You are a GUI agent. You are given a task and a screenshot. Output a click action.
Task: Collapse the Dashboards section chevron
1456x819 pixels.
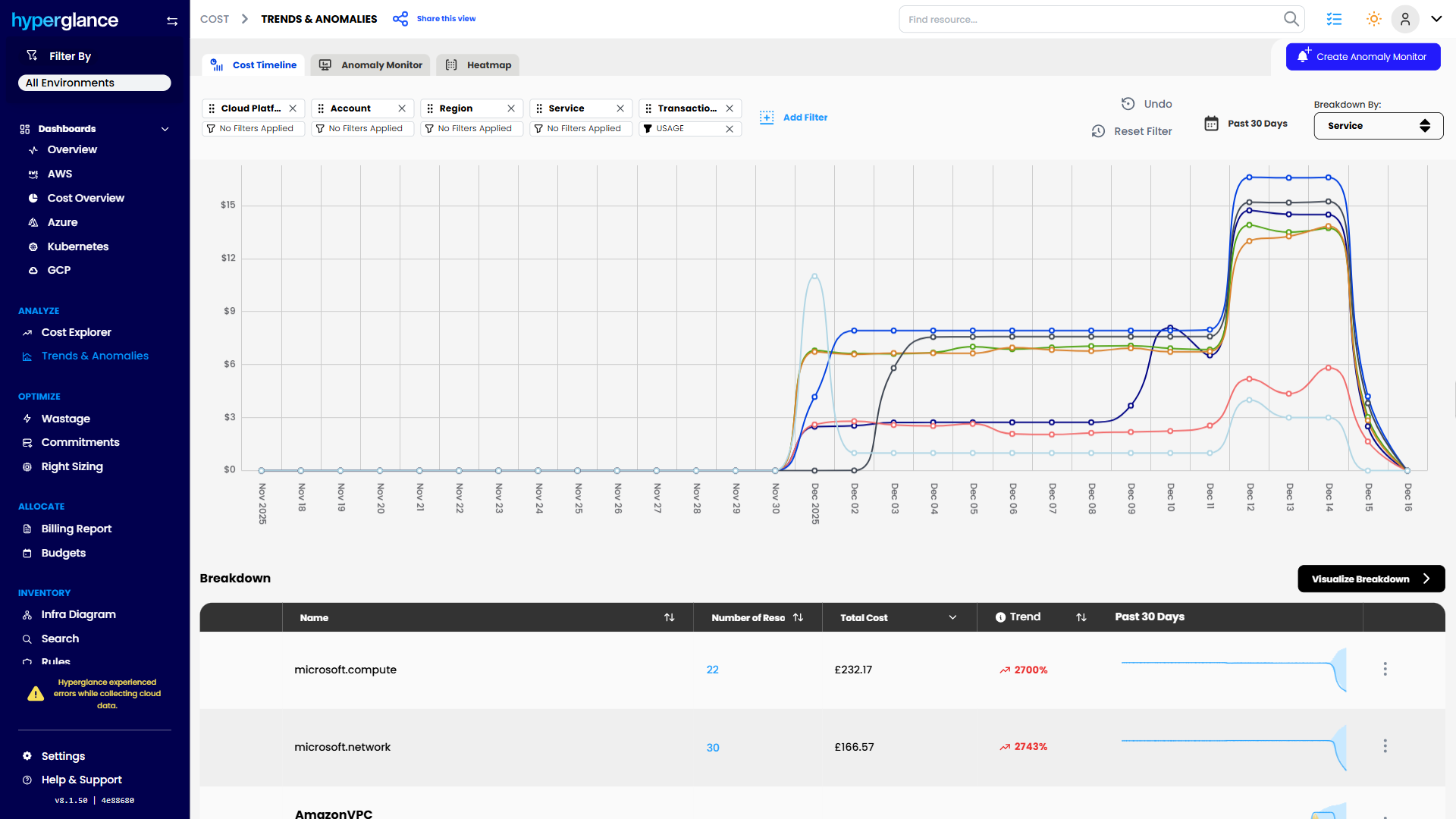click(165, 129)
